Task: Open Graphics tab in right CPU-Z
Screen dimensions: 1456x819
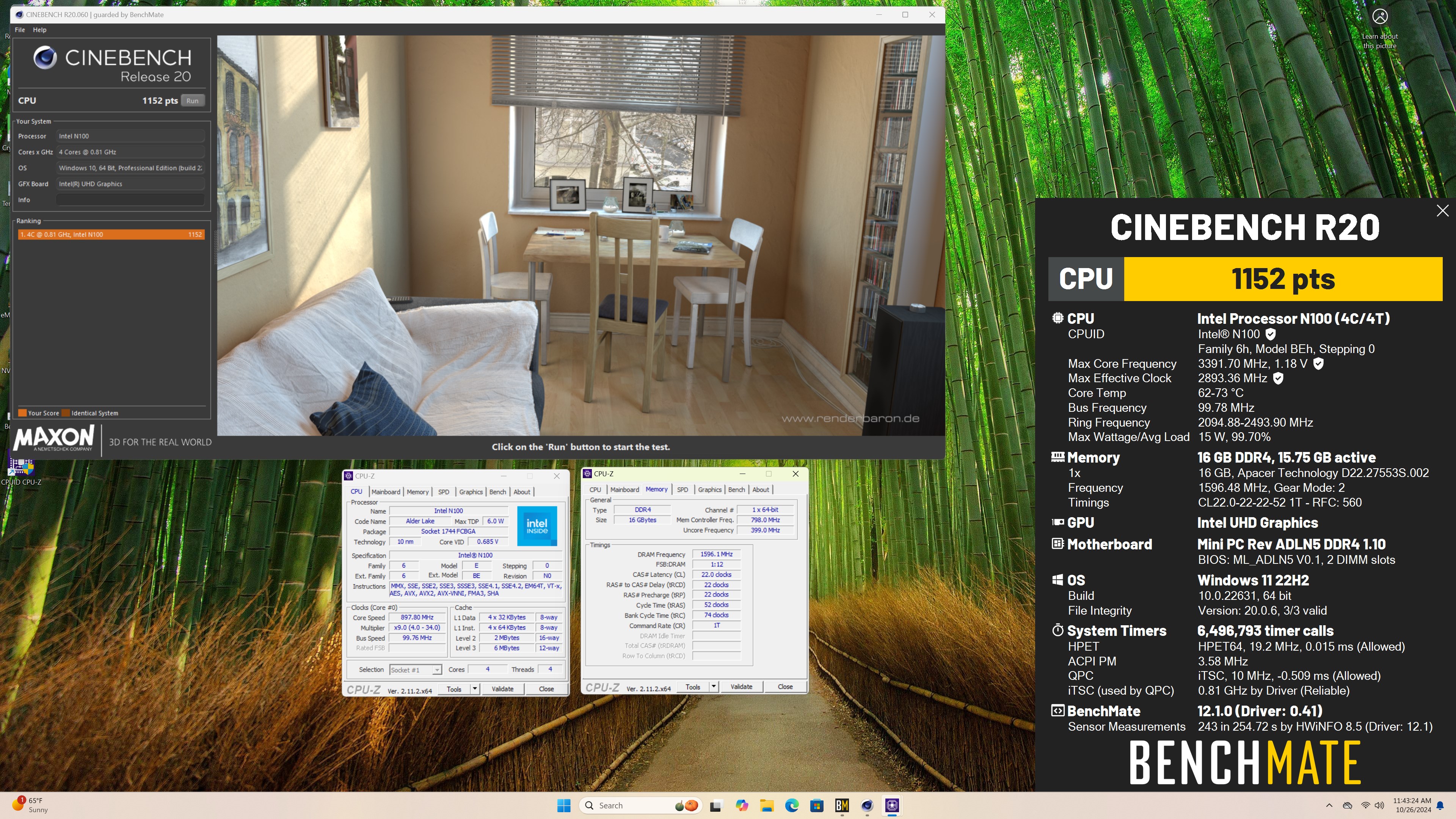Action: [709, 490]
